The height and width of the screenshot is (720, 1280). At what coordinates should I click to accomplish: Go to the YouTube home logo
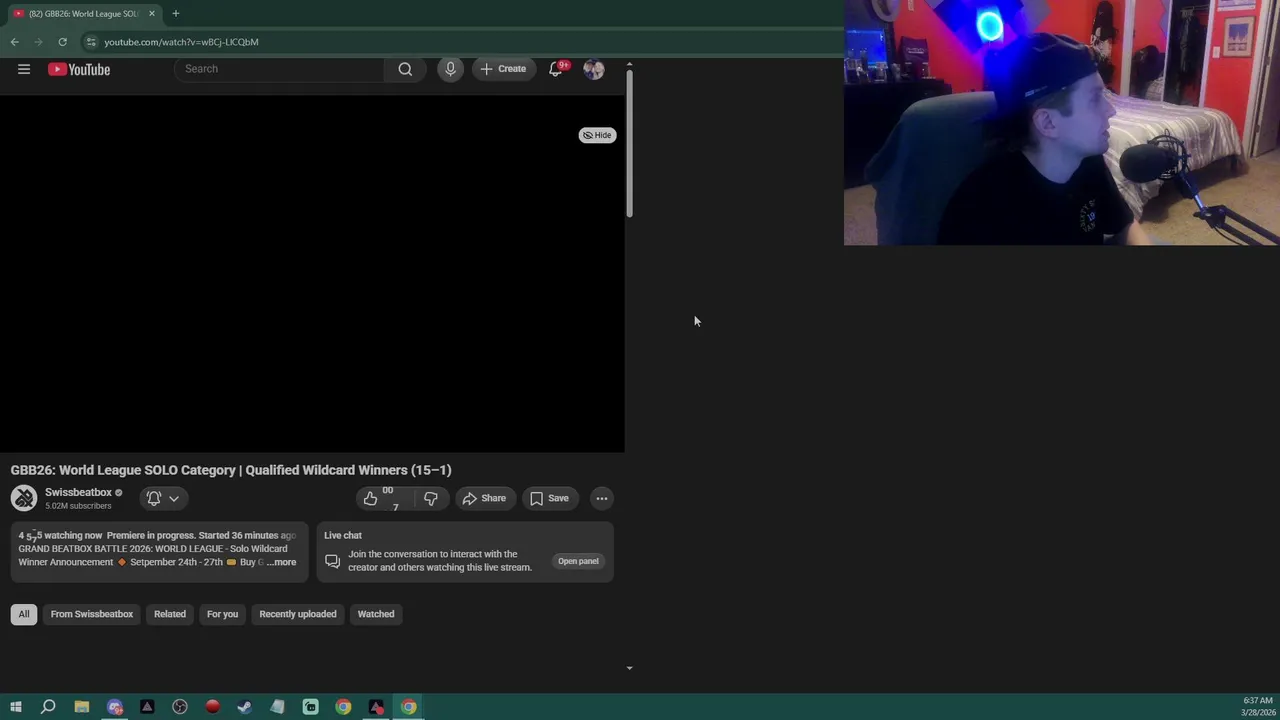pyautogui.click(x=79, y=69)
